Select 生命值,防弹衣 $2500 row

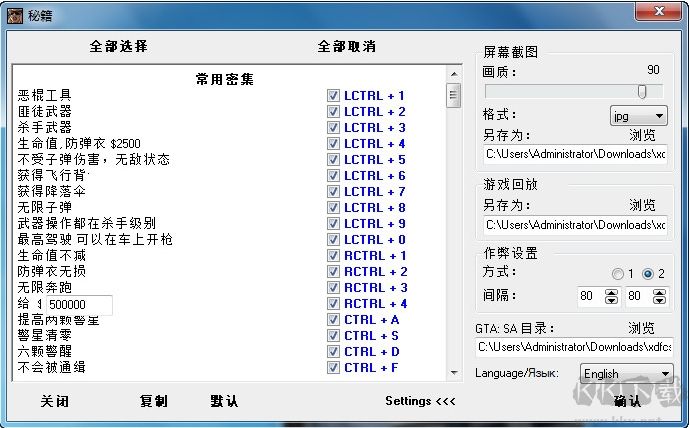[79, 144]
